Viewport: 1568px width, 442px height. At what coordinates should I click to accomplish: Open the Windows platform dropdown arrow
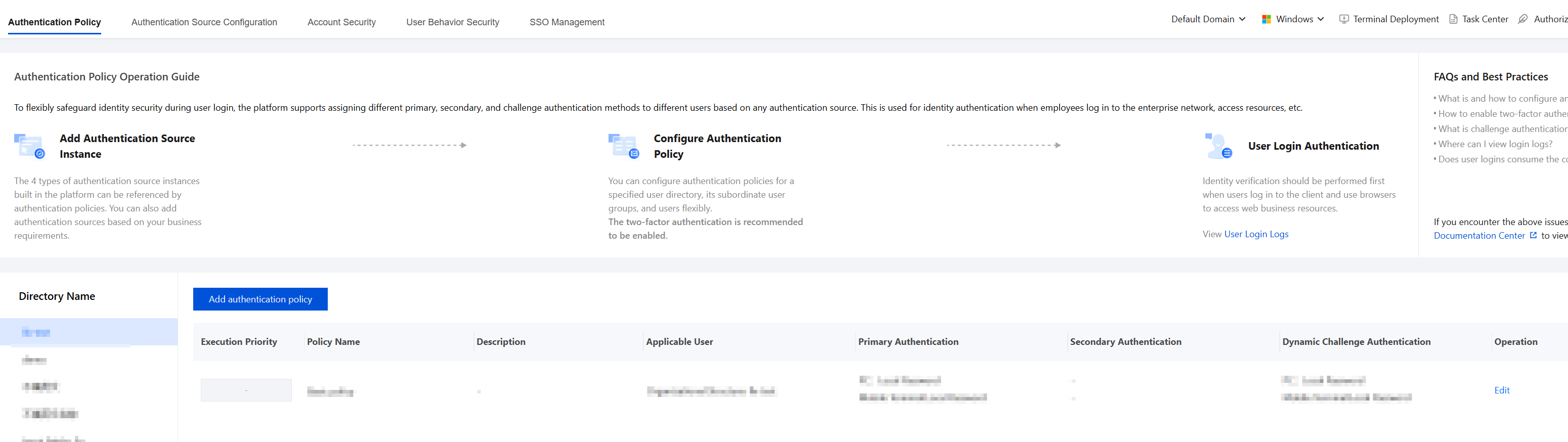[1321, 20]
